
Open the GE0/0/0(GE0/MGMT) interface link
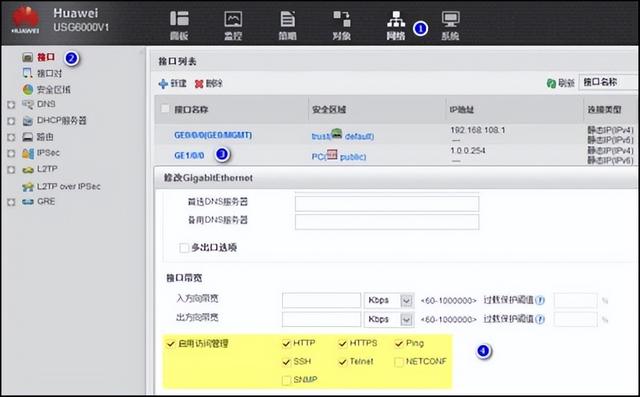[213, 135]
